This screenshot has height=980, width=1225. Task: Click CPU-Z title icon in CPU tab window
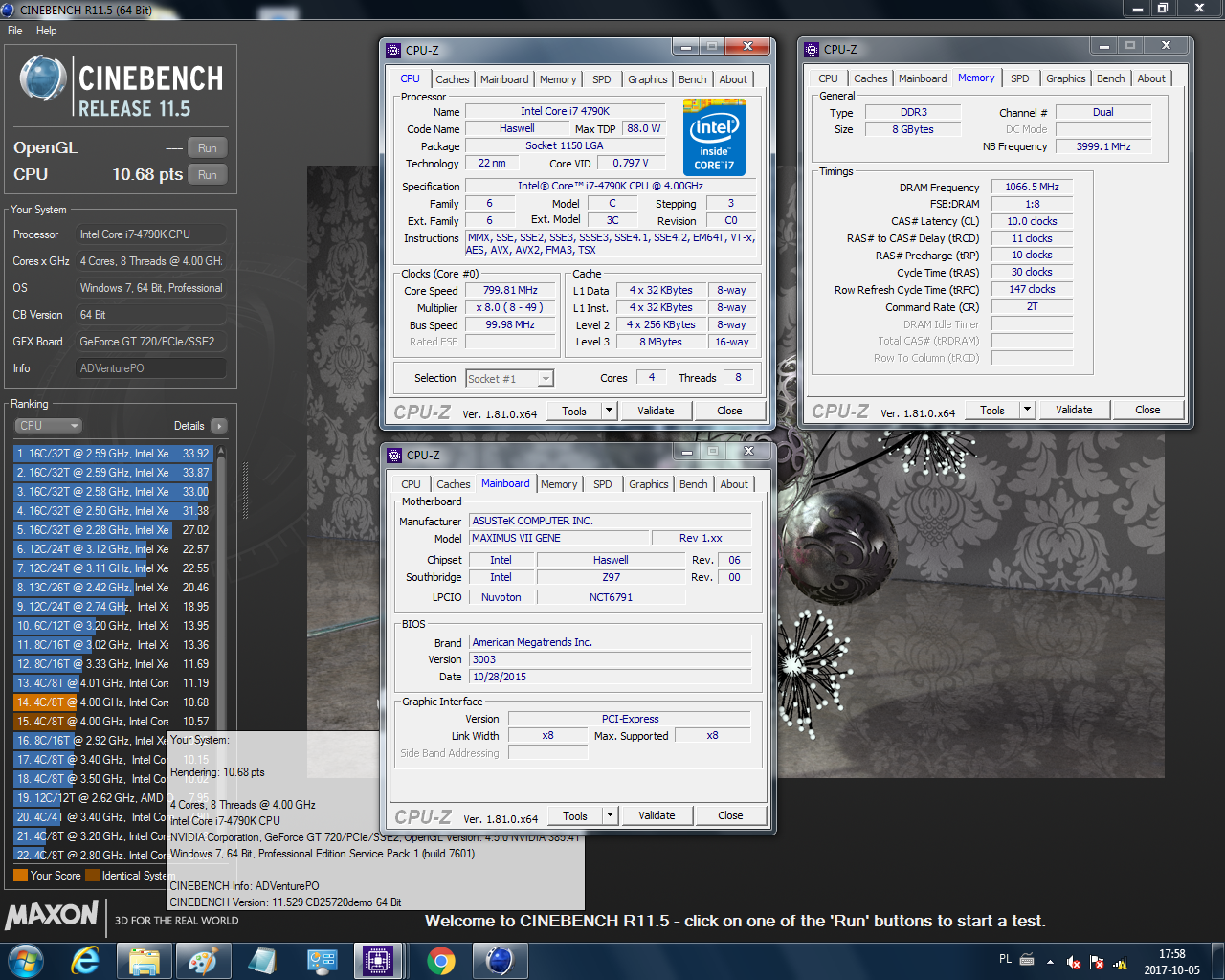coord(393,50)
